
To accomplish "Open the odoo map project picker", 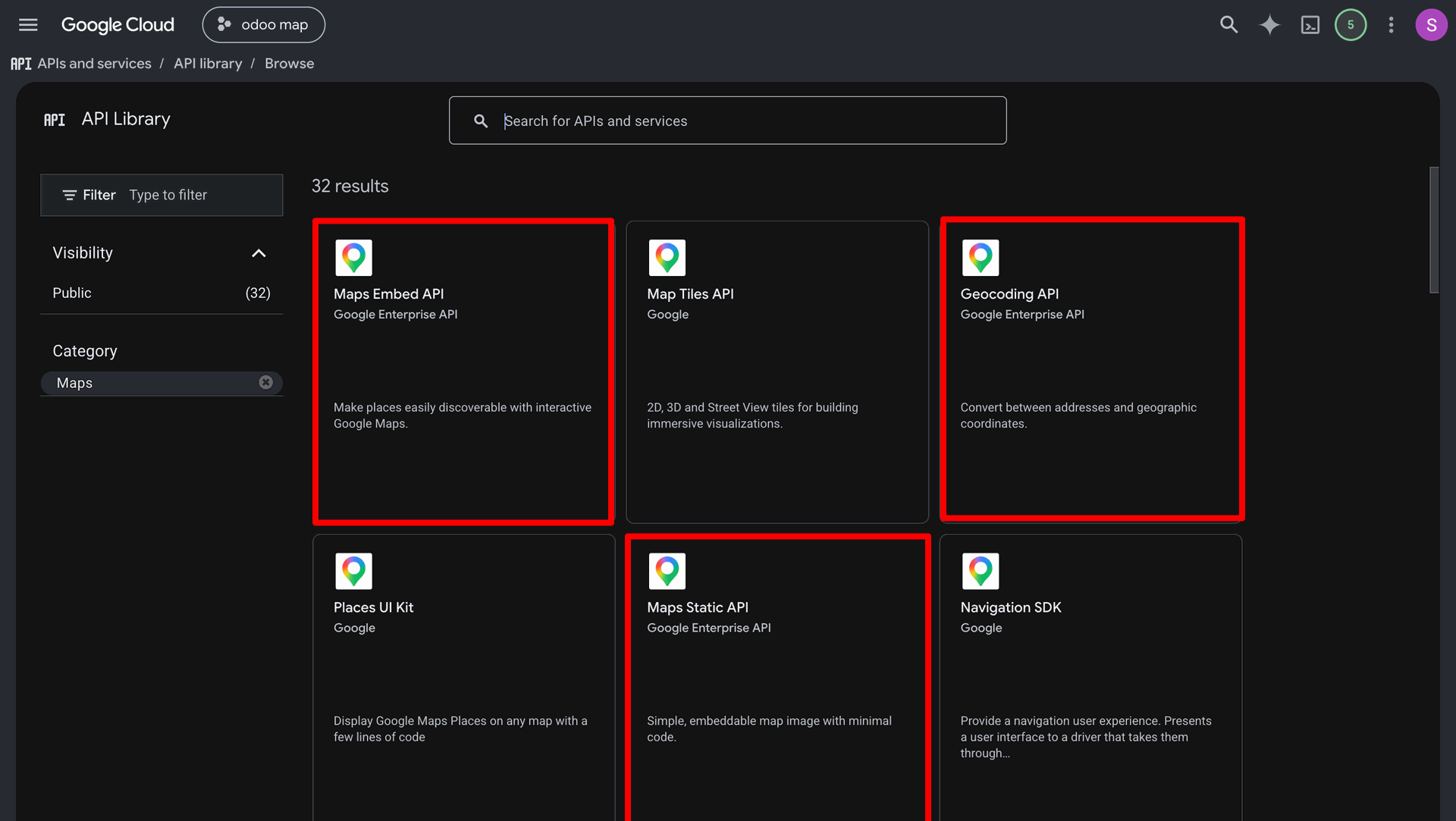I will [x=263, y=25].
